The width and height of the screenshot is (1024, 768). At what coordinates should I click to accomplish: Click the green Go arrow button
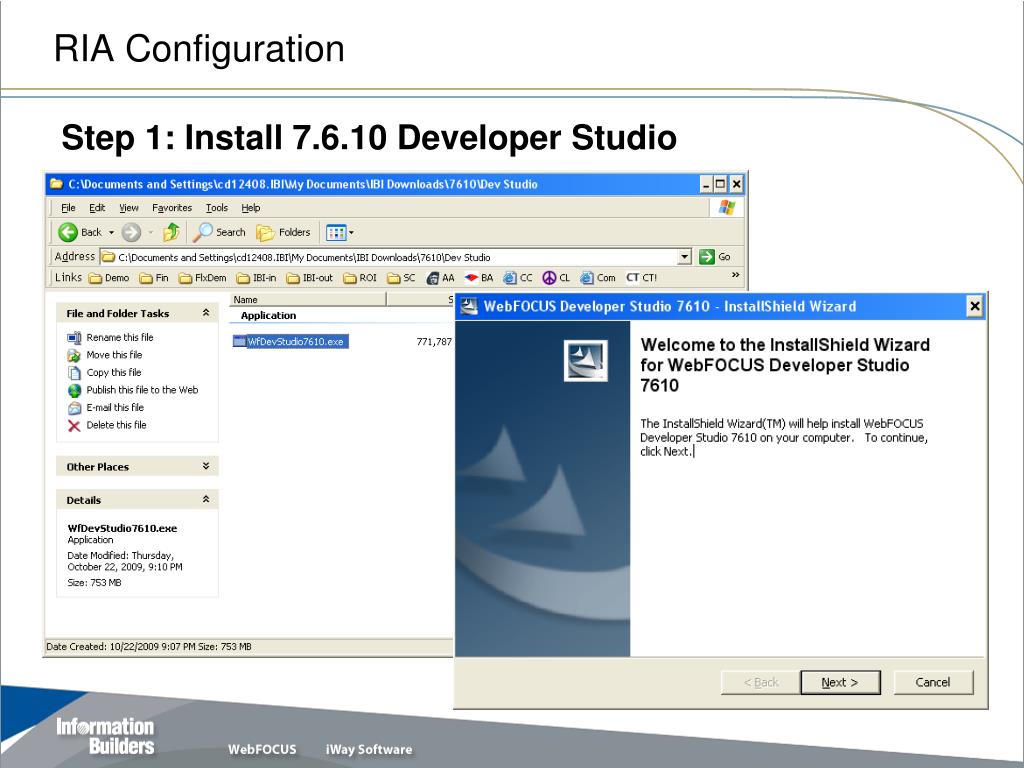coord(707,257)
